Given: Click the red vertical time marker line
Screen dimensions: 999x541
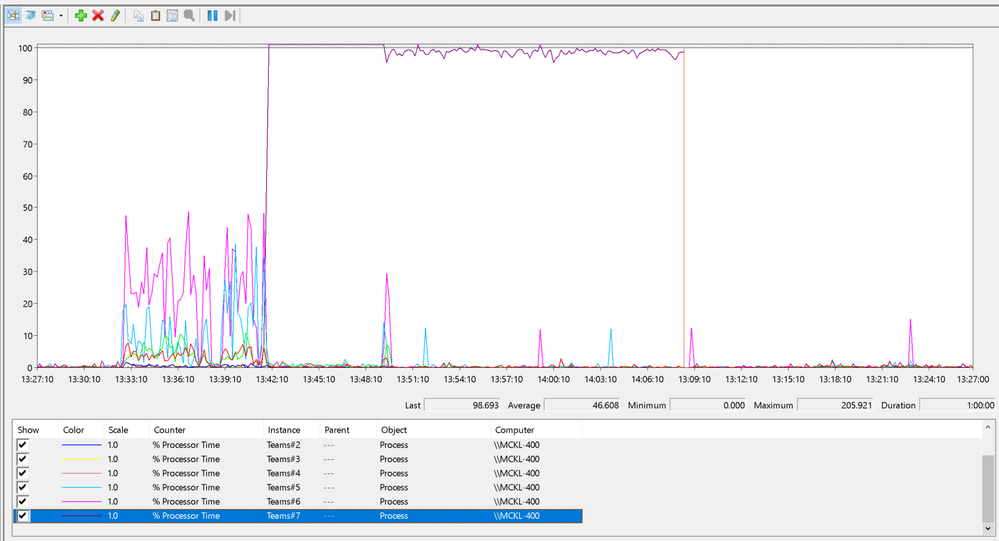Looking at the screenshot, I should coord(684,207).
